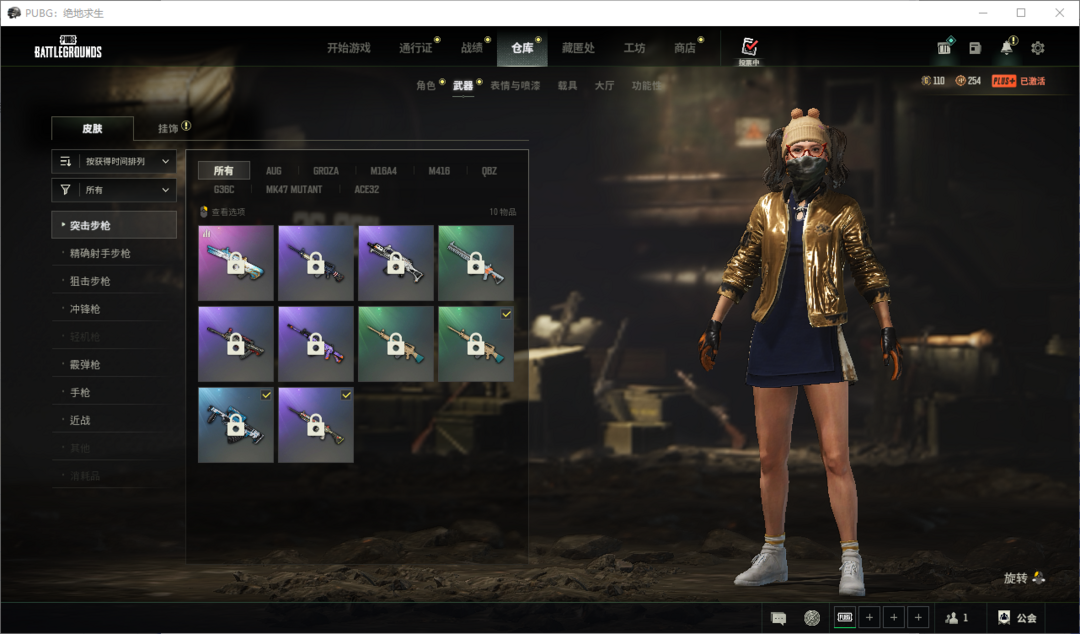The image size is (1080, 634).
Task: Toggle the checkmarked tan rifle skin
Action: pyautogui.click(x=476, y=344)
